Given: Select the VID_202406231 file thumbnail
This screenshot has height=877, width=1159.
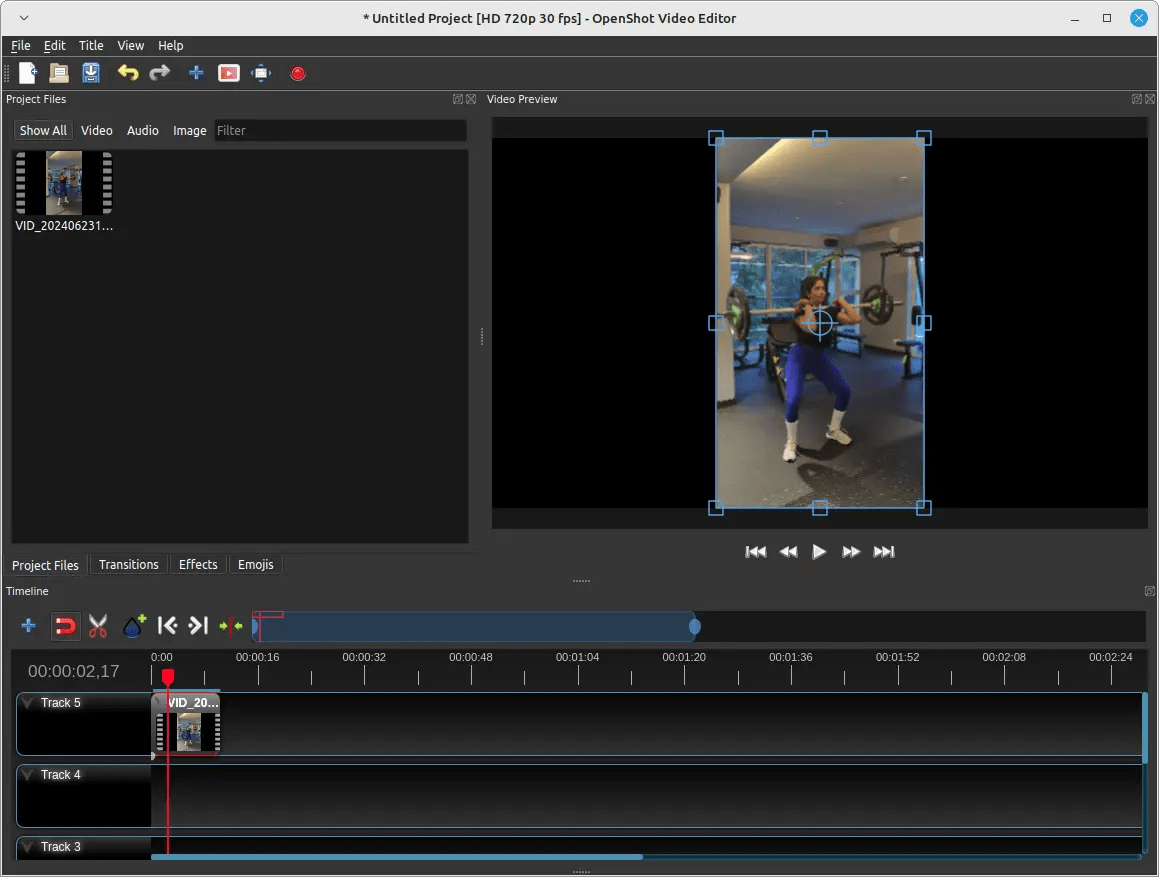Looking at the screenshot, I should pos(64,183).
